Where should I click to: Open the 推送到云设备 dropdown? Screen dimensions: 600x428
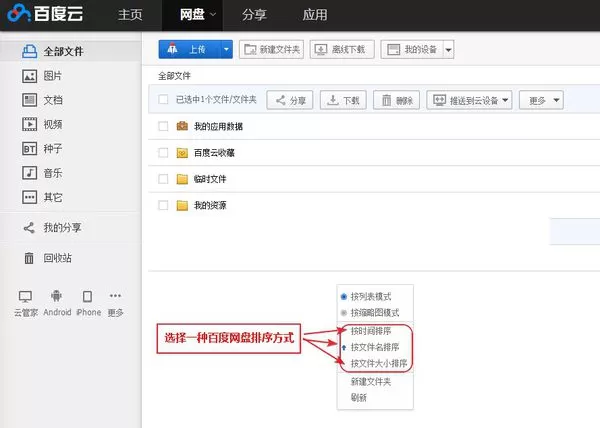(x=469, y=100)
